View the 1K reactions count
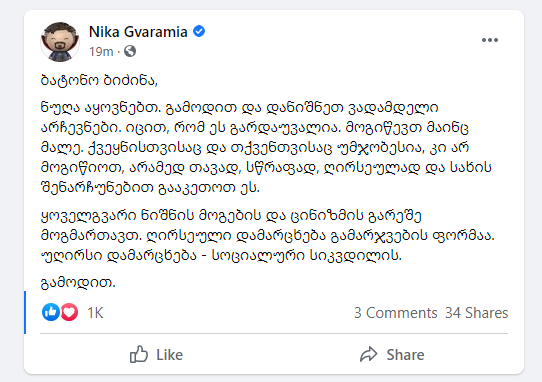This screenshot has width=542, height=382. tap(95, 313)
